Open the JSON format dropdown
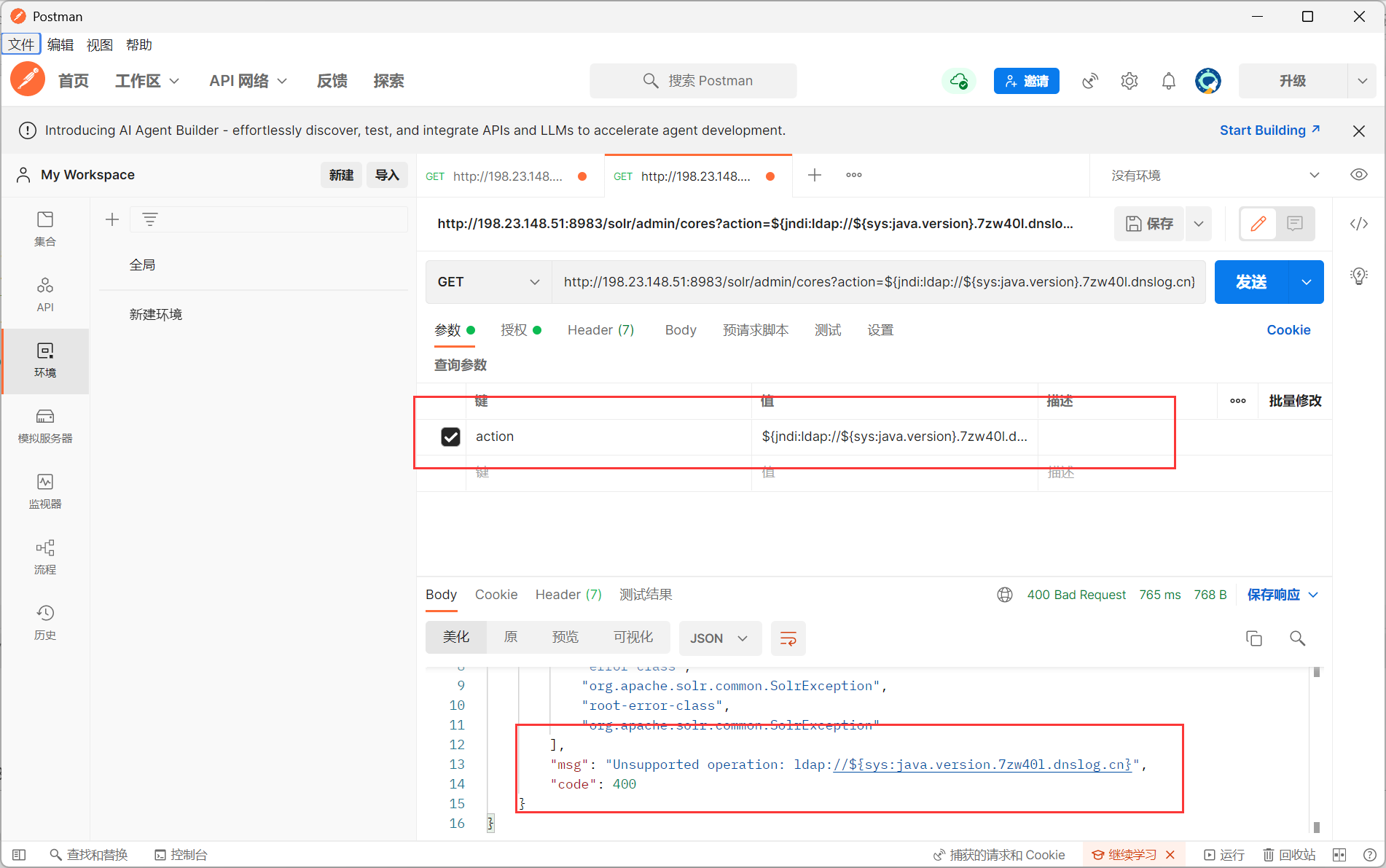1386x868 pixels. point(720,638)
